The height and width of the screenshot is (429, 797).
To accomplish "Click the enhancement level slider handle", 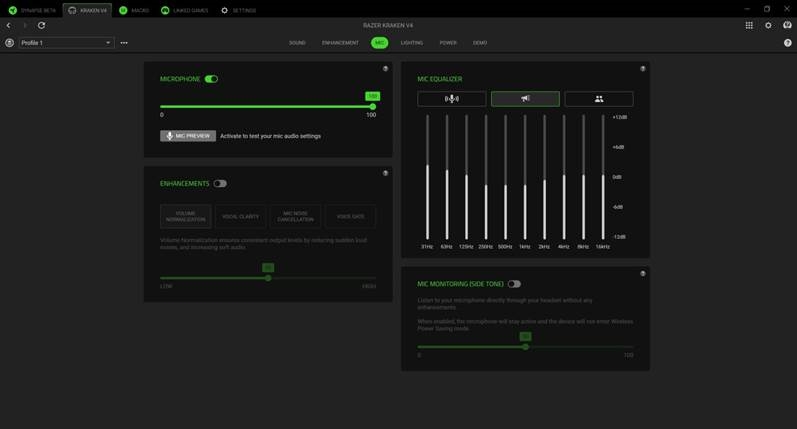I will click(268, 278).
